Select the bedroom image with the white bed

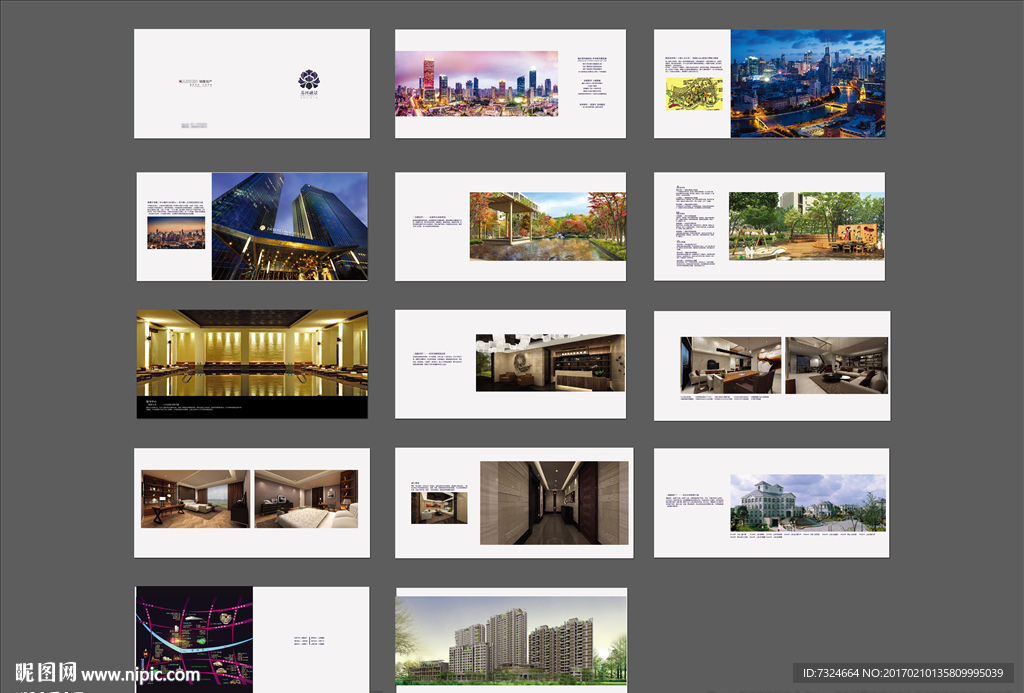(x=306, y=499)
